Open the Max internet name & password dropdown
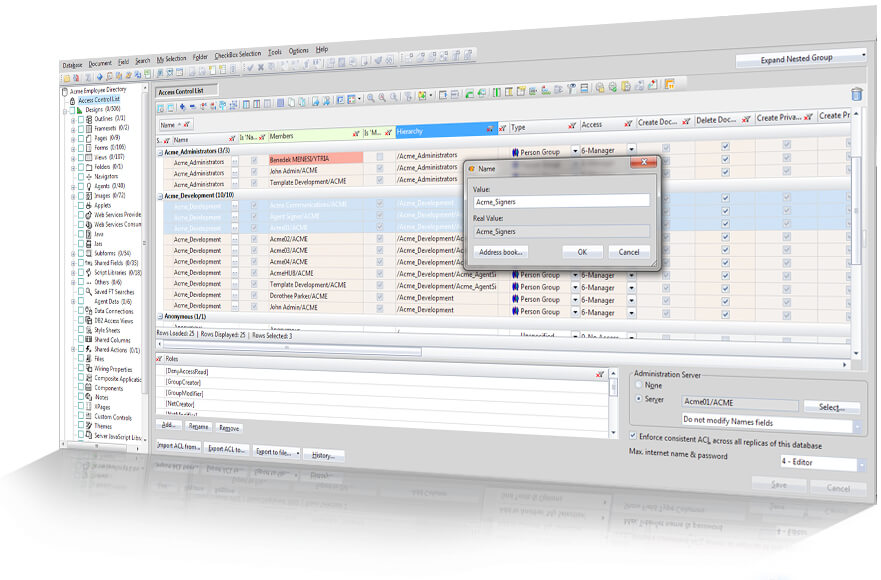The height and width of the screenshot is (580, 881). click(x=861, y=465)
